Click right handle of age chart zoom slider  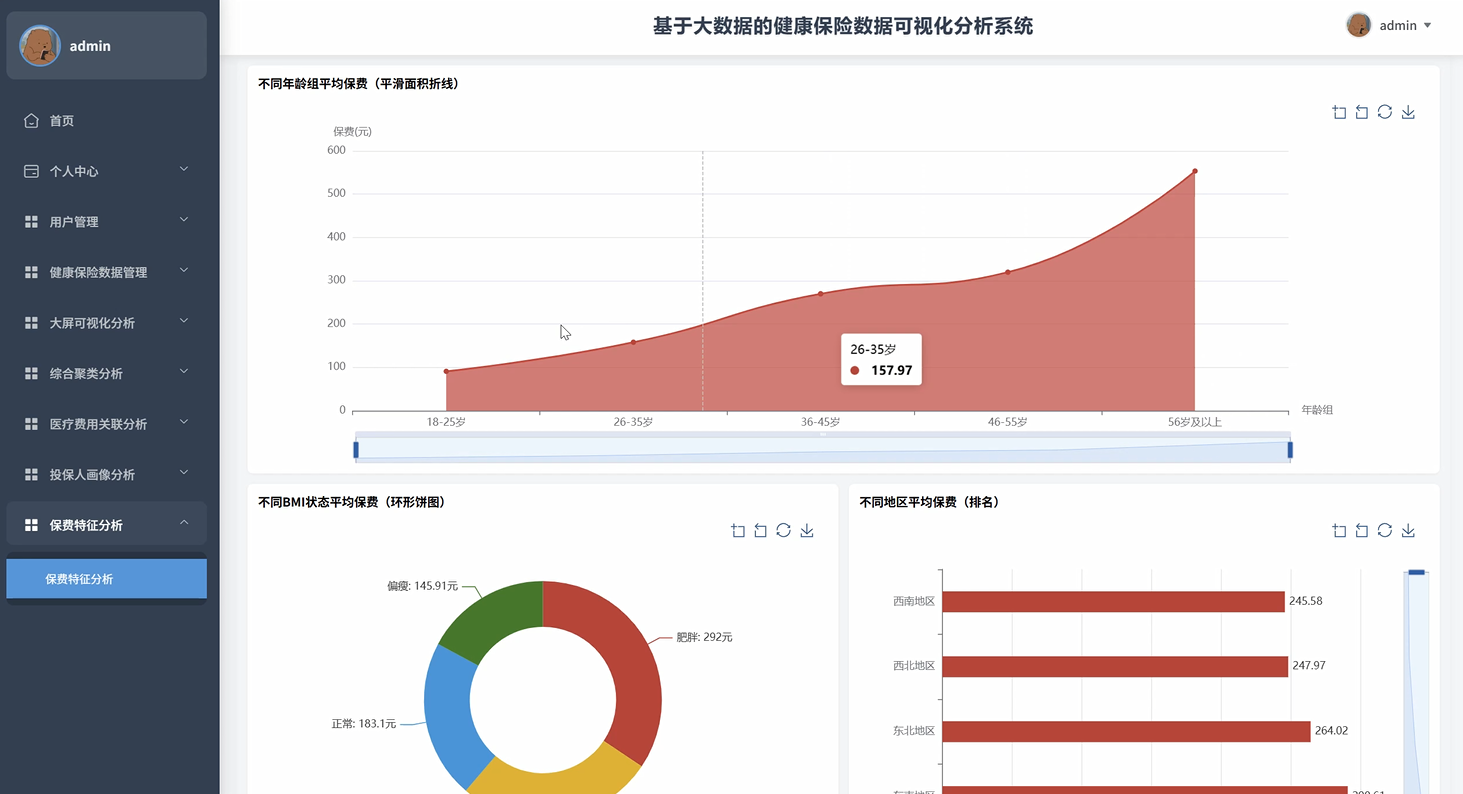click(1290, 450)
